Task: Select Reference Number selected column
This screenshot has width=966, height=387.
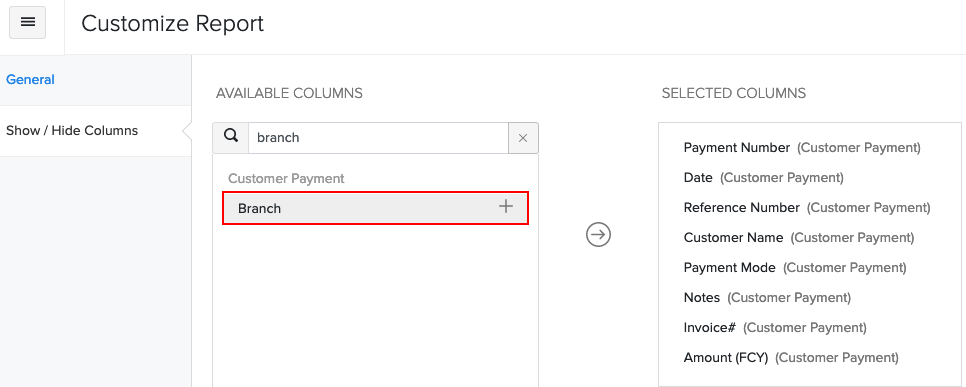Action: [x=807, y=208]
